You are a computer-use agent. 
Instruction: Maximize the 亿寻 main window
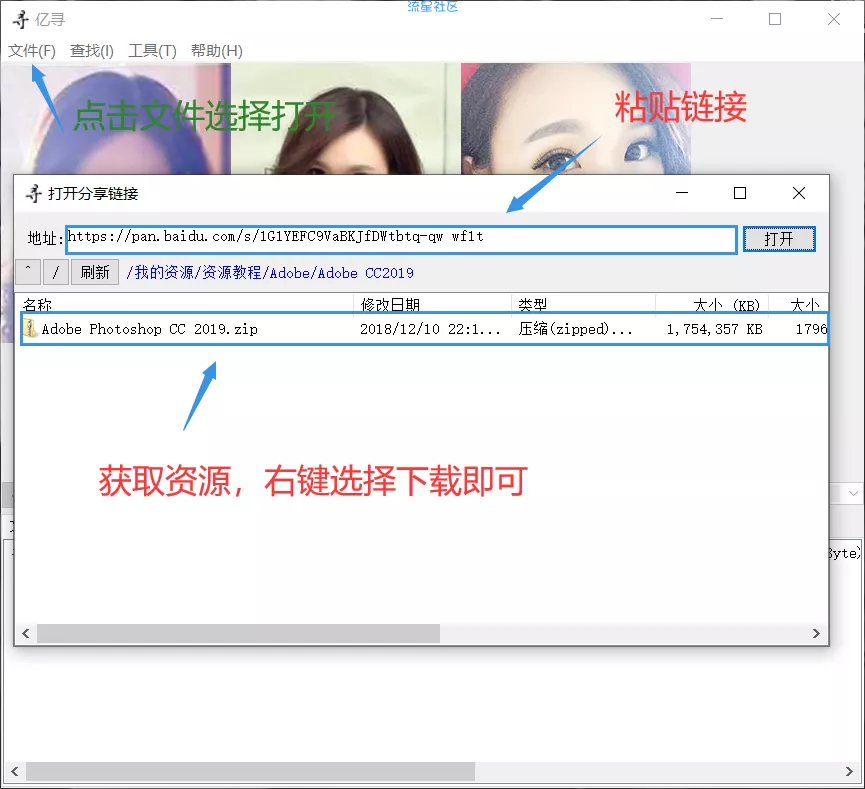click(x=775, y=19)
